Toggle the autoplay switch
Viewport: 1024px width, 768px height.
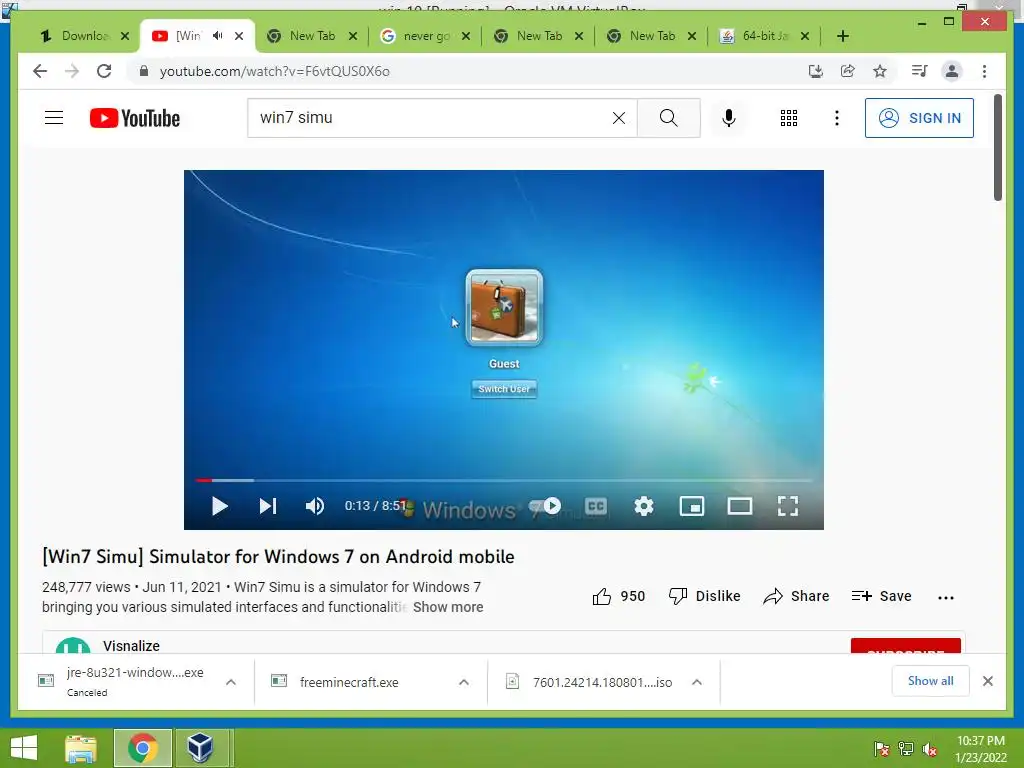pos(546,505)
